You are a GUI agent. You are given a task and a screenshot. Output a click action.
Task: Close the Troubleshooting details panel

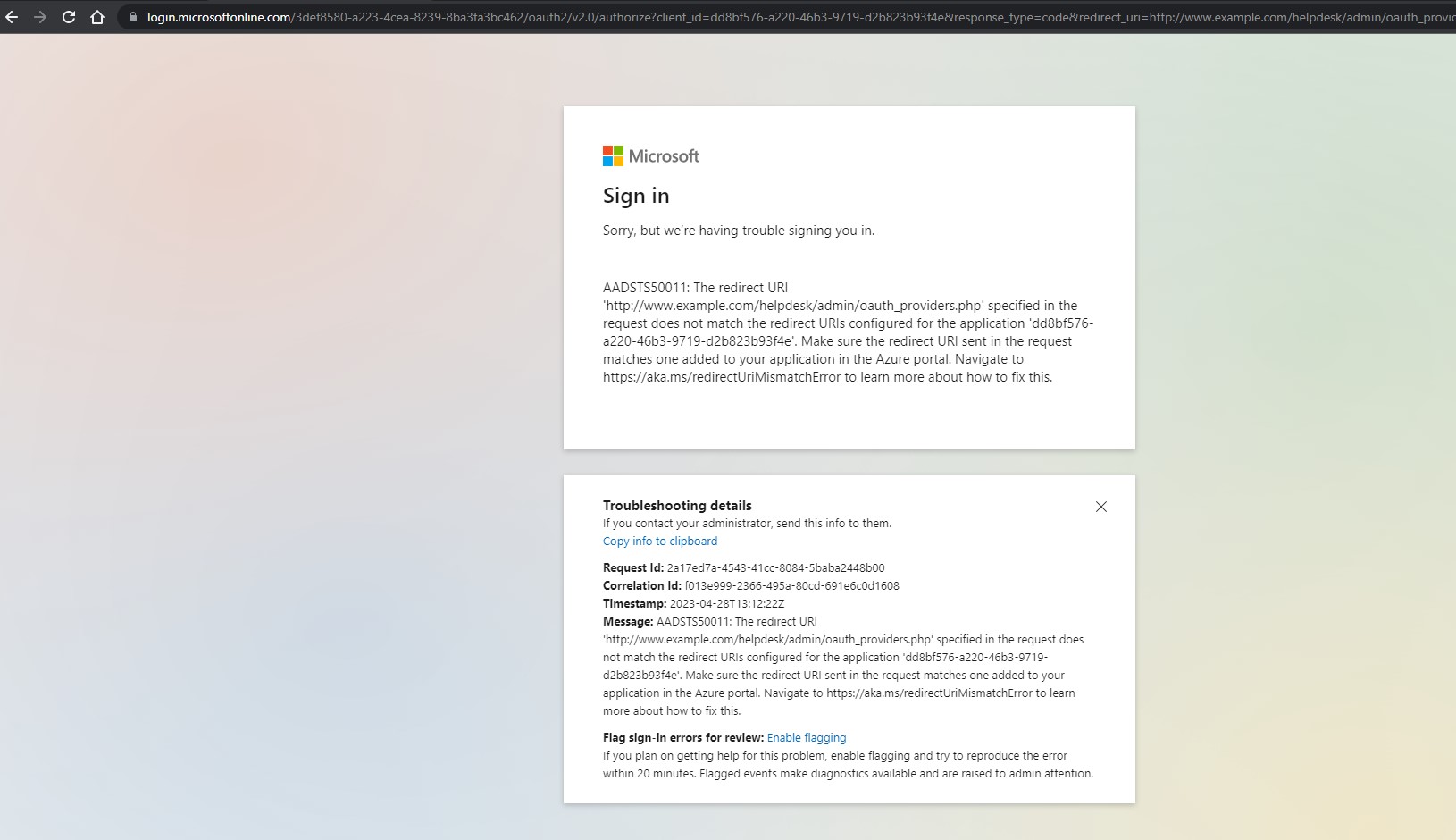(1101, 507)
